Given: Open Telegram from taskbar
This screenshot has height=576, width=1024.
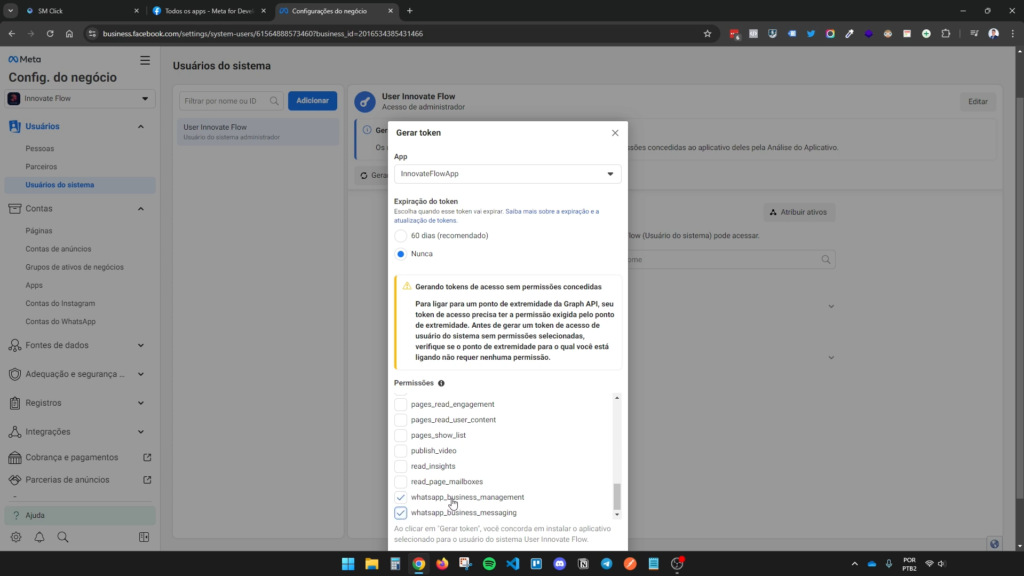Looking at the screenshot, I should click(x=607, y=564).
